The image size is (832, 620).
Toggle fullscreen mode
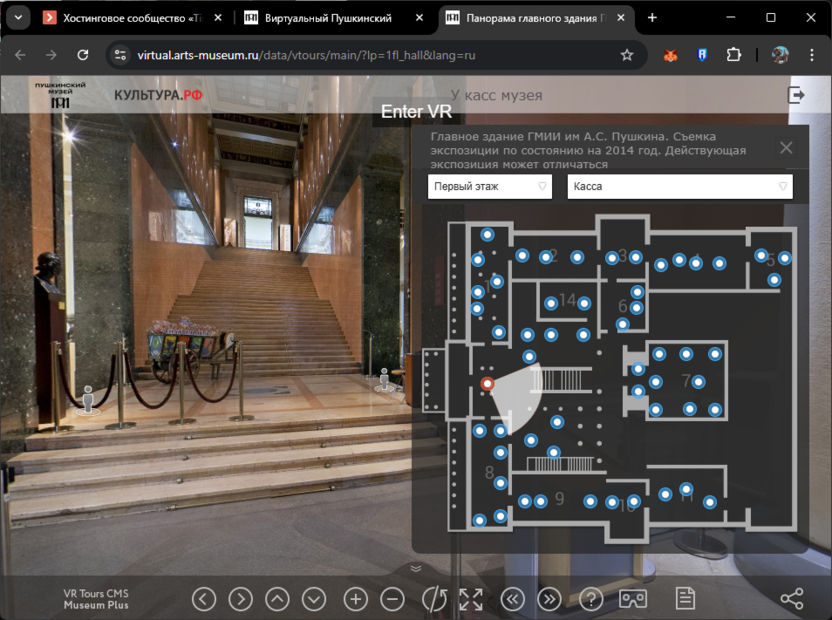point(471,599)
